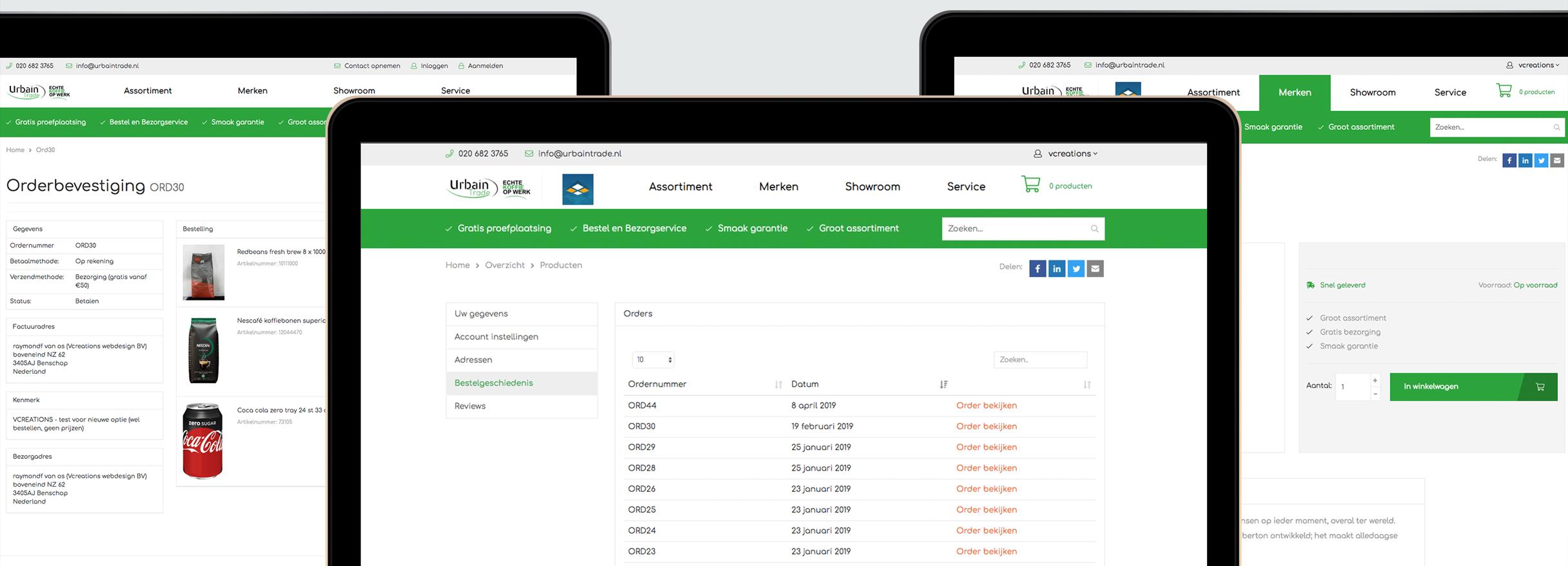Click Order bekijken for ORD30
This screenshot has width=1568, height=566.
click(986, 427)
